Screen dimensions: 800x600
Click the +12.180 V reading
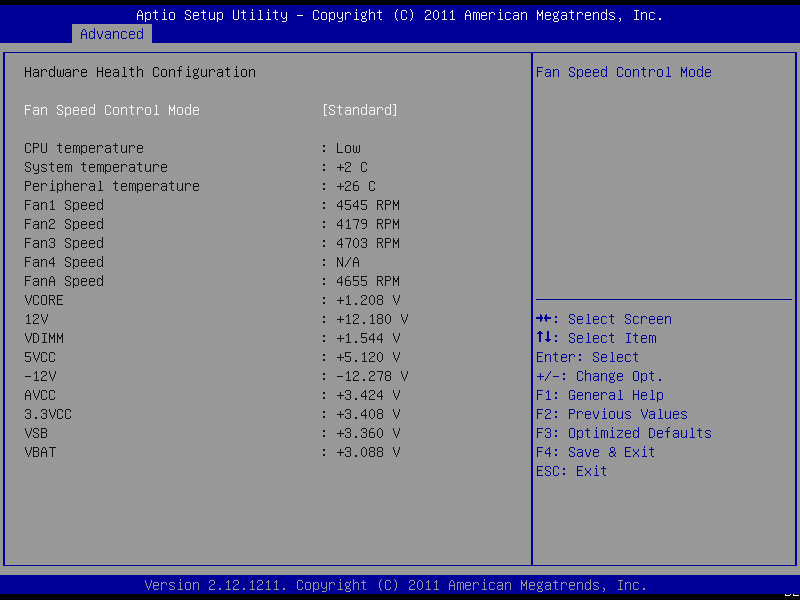point(372,319)
